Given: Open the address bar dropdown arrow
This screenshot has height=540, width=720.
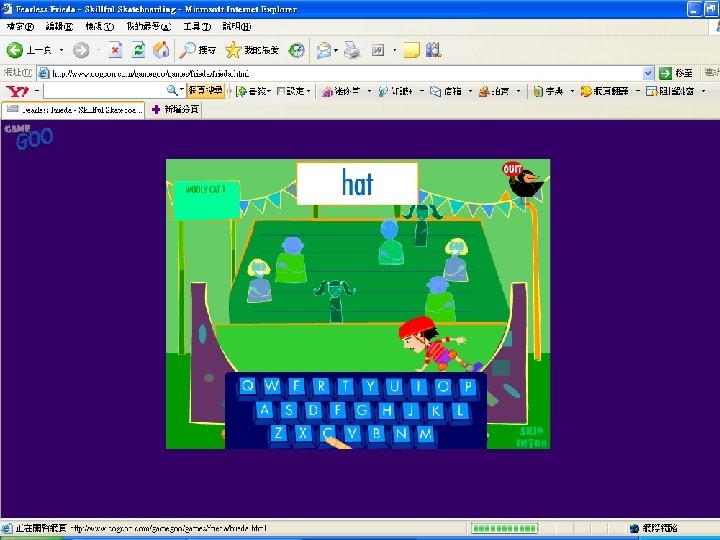Looking at the screenshot, I should (648, 73).
